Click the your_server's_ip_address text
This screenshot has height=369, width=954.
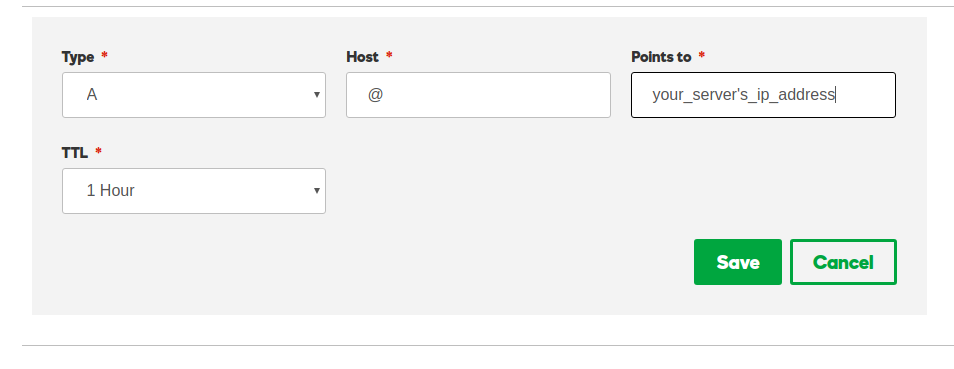(x=743, y=95)
